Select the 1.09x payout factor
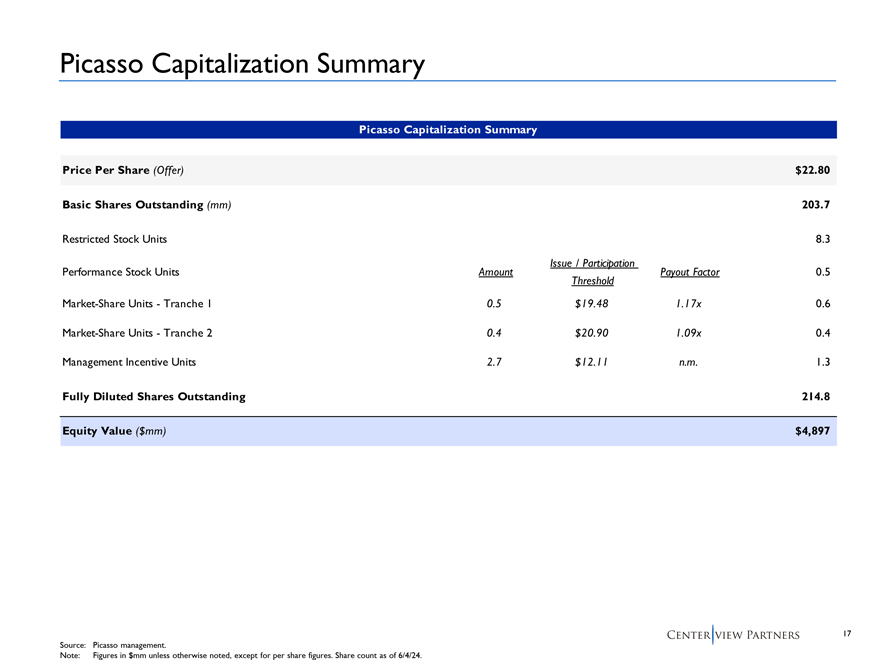This screenshot has width=880, height=660. coord(690,333)
